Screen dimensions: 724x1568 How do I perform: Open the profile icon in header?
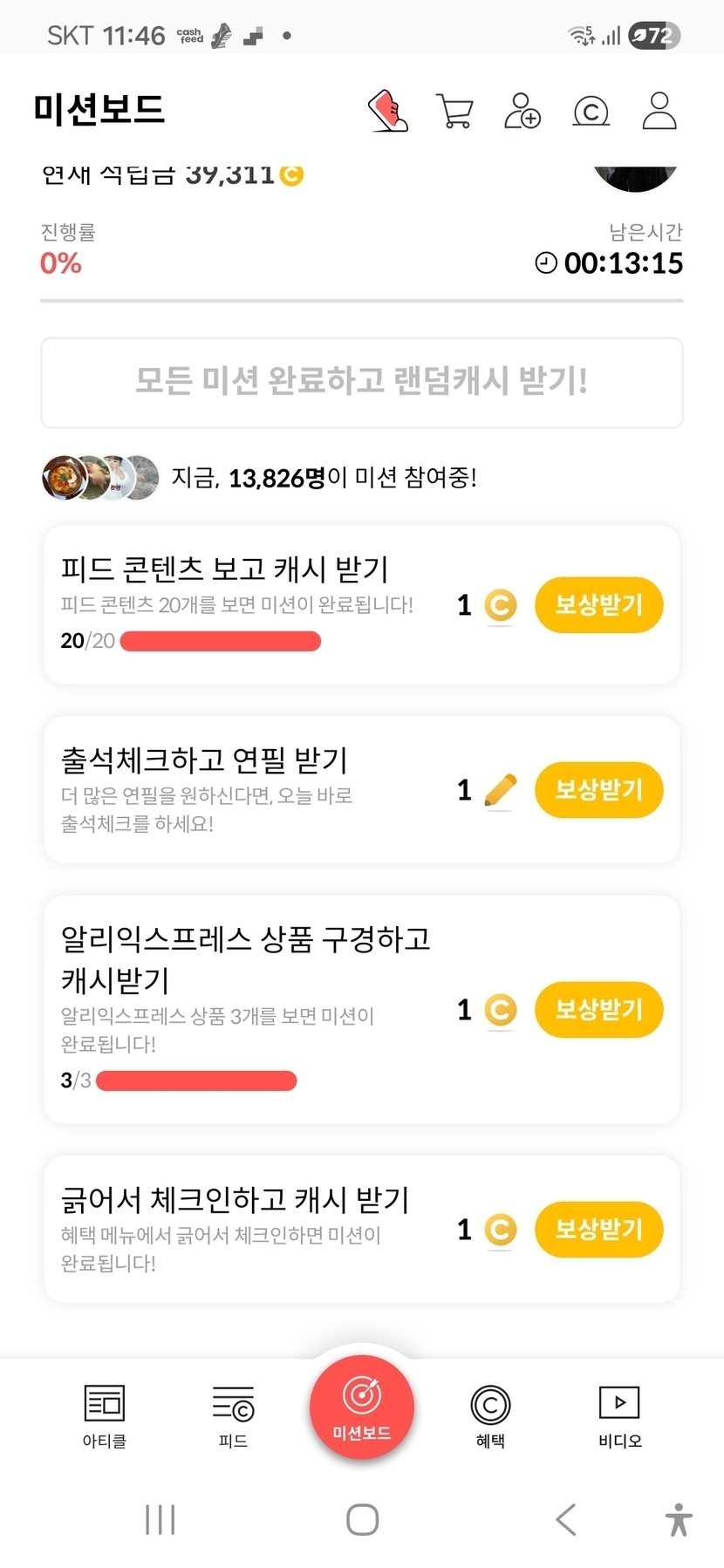[x=659, y=112]
